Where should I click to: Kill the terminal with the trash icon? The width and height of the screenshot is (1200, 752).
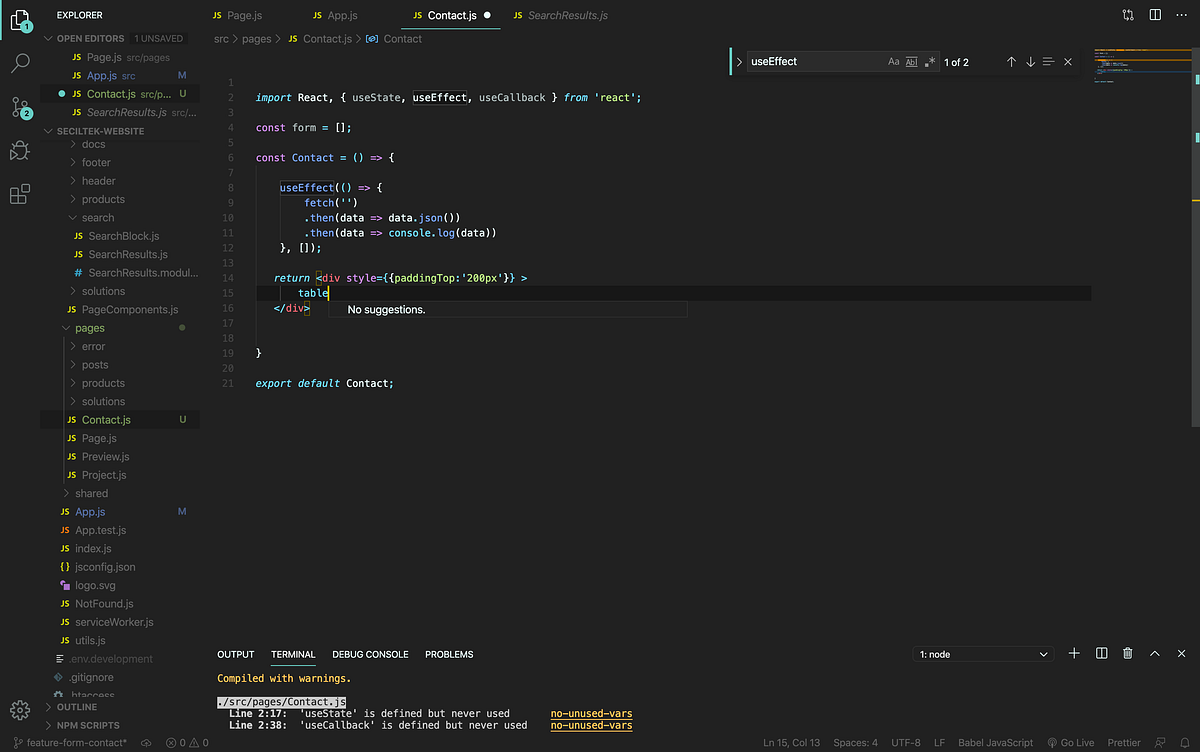point(1127,653)
